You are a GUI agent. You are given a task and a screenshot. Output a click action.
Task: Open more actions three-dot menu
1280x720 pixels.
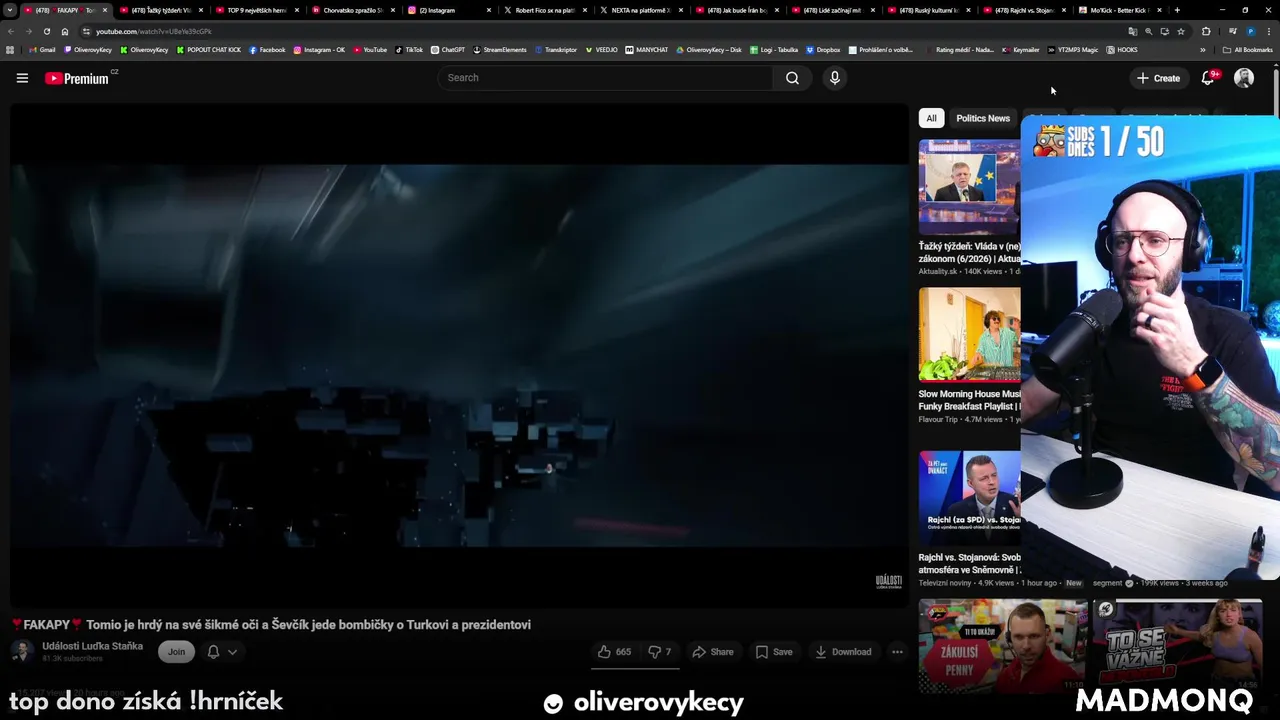tap(897, 652)
